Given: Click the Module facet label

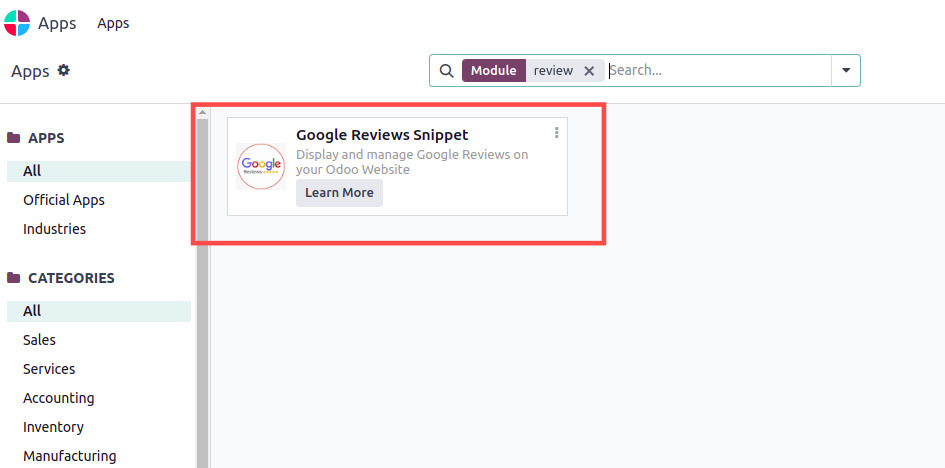Looking at the screenshot, I should point(494,70).
